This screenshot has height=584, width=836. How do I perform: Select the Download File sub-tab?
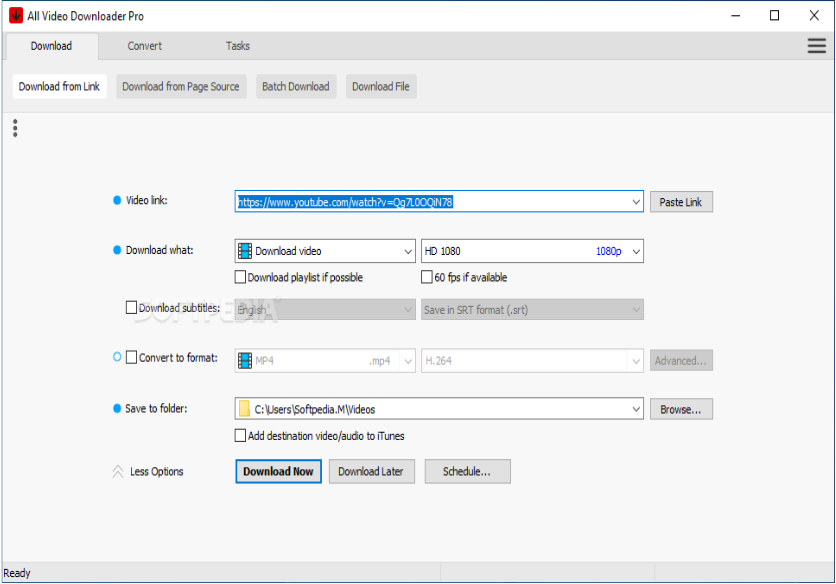point(381,86)
